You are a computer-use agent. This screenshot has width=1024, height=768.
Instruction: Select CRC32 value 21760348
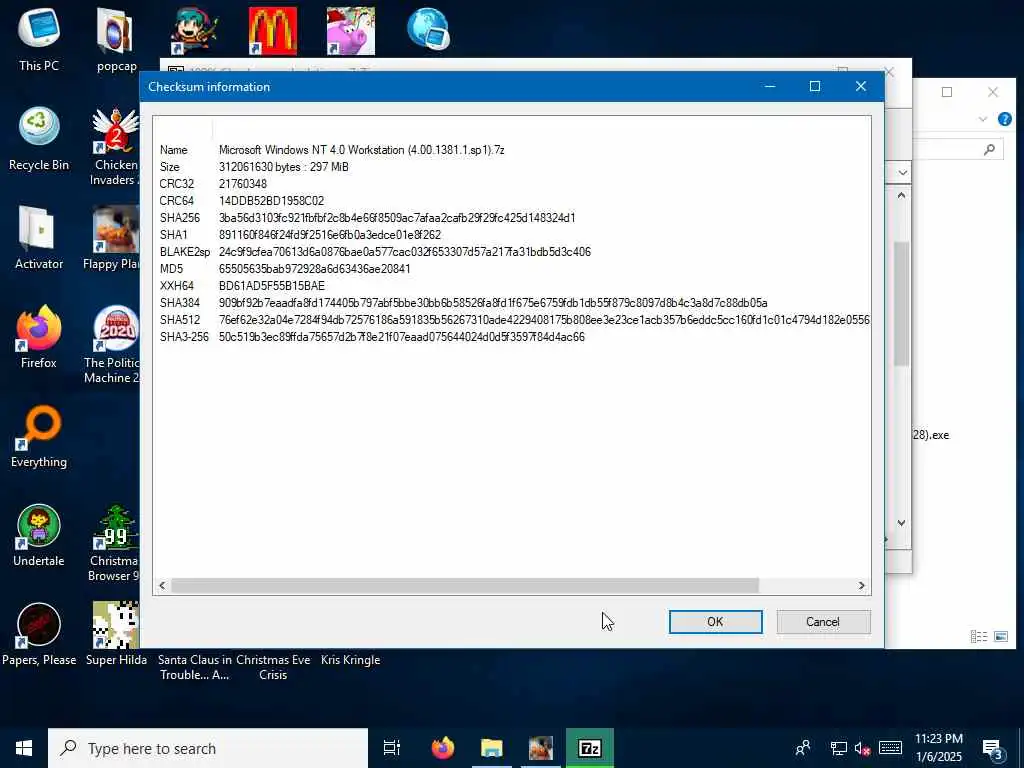[x=243, y=184]
